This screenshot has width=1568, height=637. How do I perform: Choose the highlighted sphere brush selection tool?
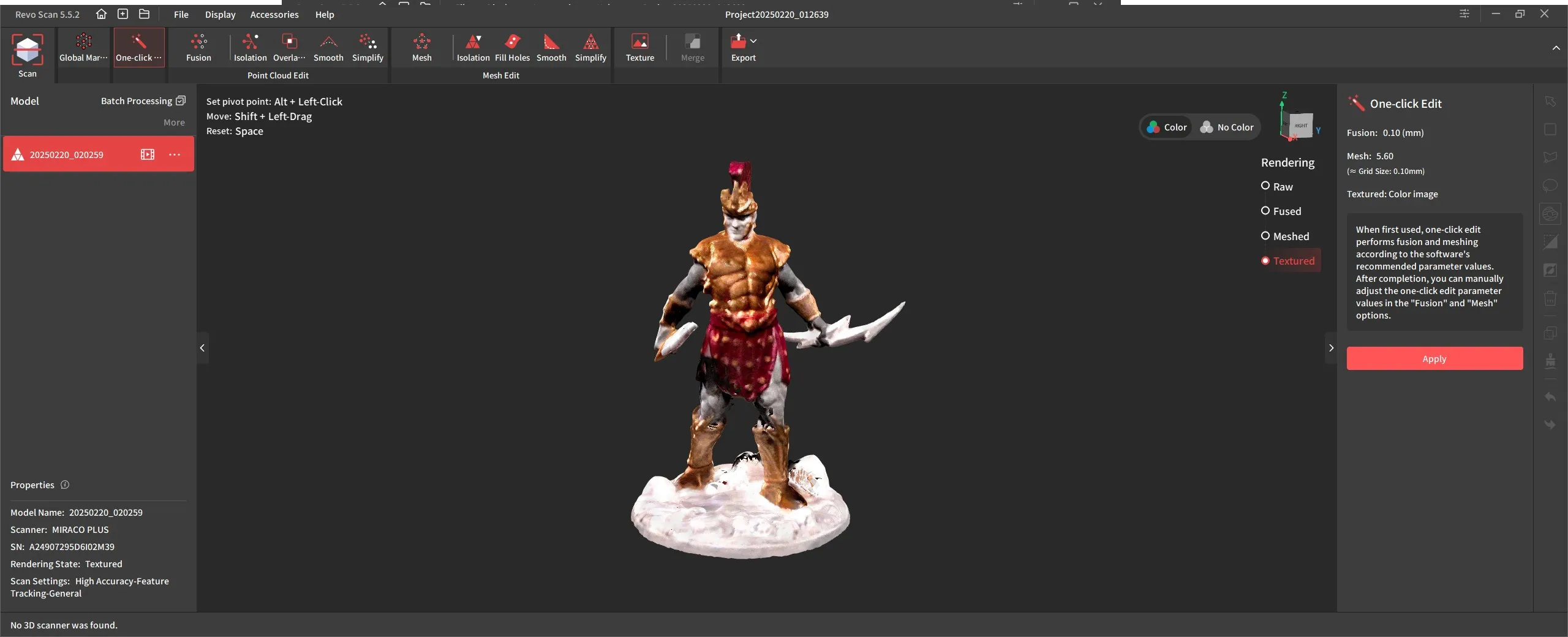click(1550, 214)
